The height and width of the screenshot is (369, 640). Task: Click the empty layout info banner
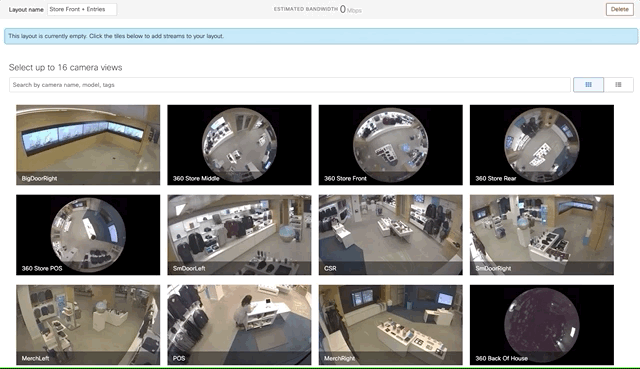click(x=321, y=36)
